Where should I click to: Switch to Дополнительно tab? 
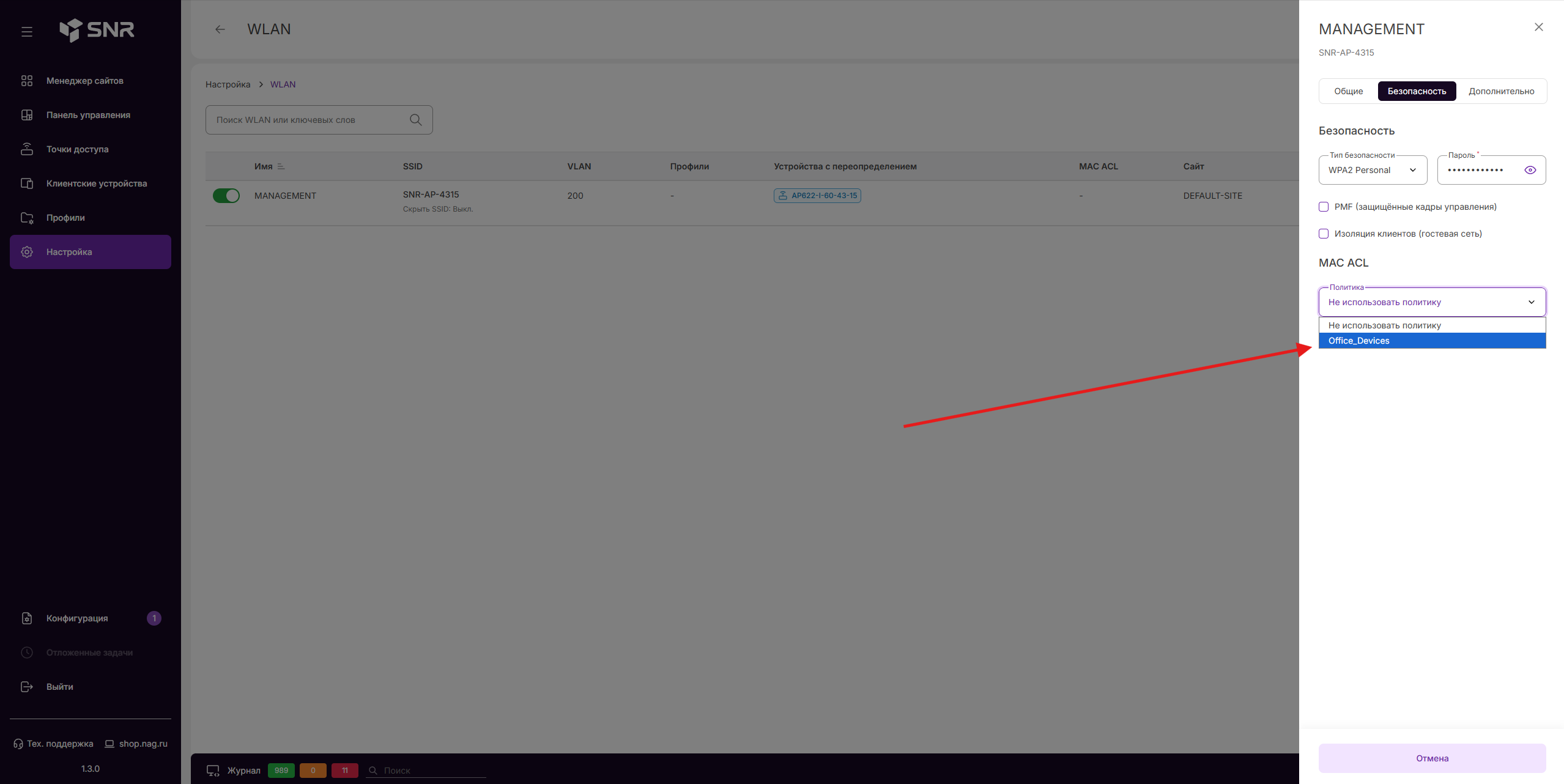(x=1501, y=91)
